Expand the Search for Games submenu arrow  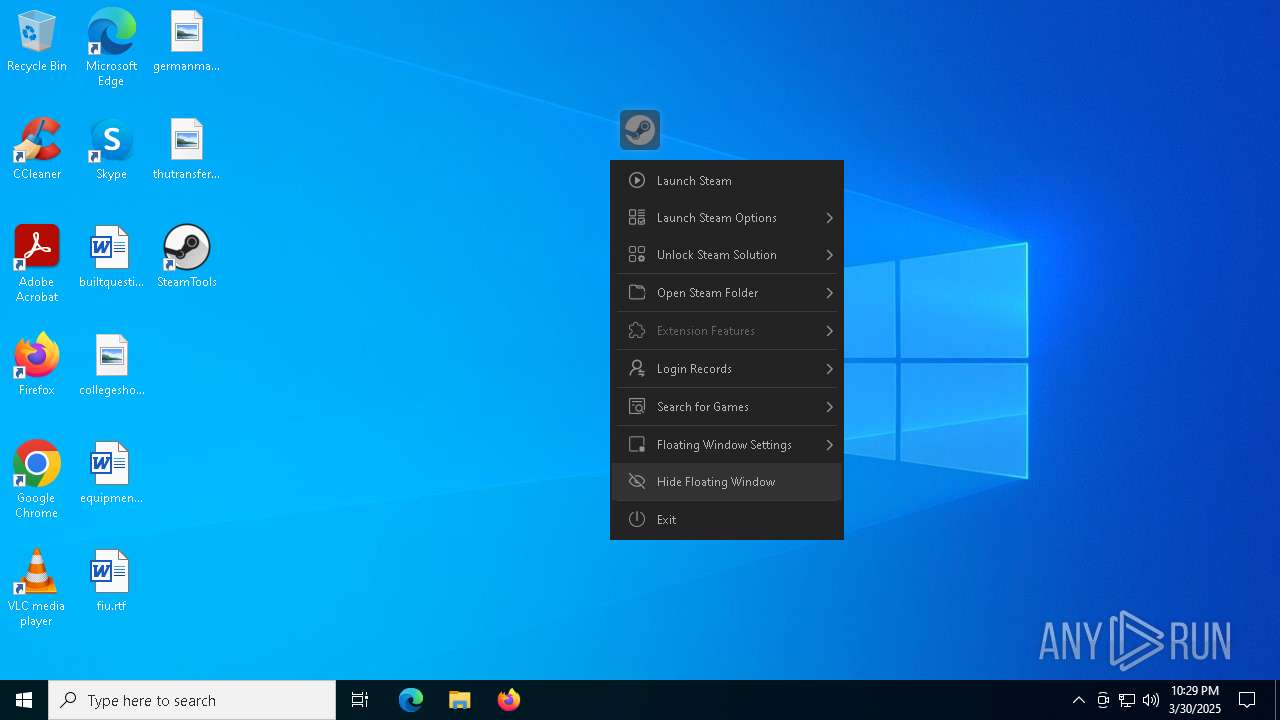pos(829,407)
